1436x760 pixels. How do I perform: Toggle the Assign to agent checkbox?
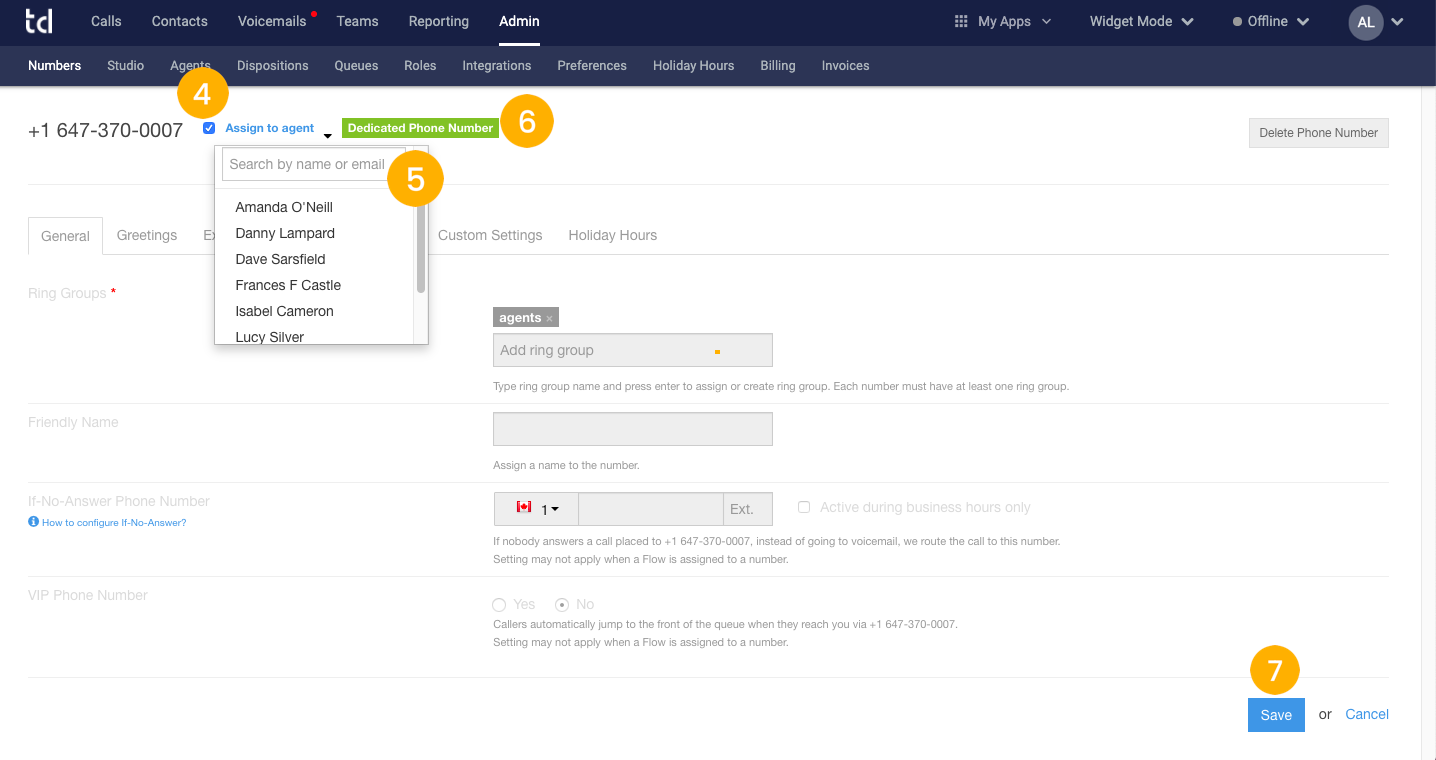(209, 128)
